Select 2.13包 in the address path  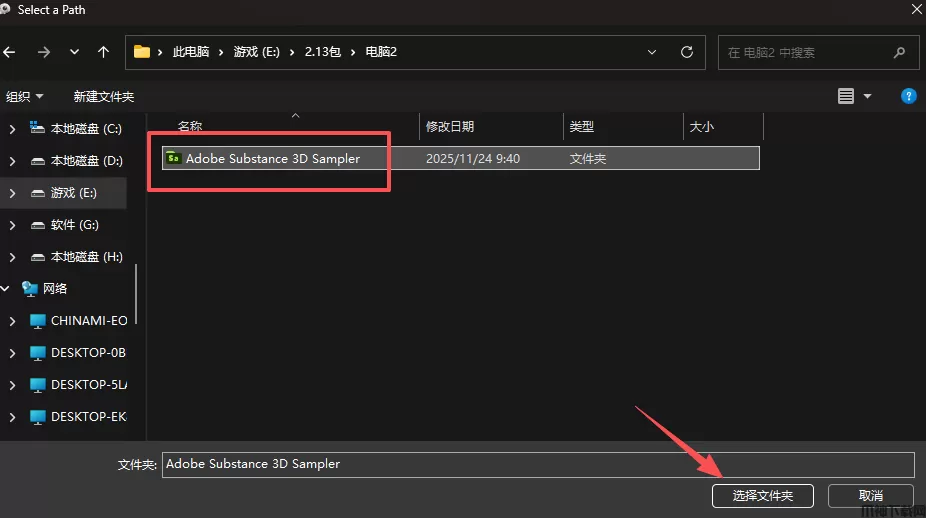click(x=322, y=52)
